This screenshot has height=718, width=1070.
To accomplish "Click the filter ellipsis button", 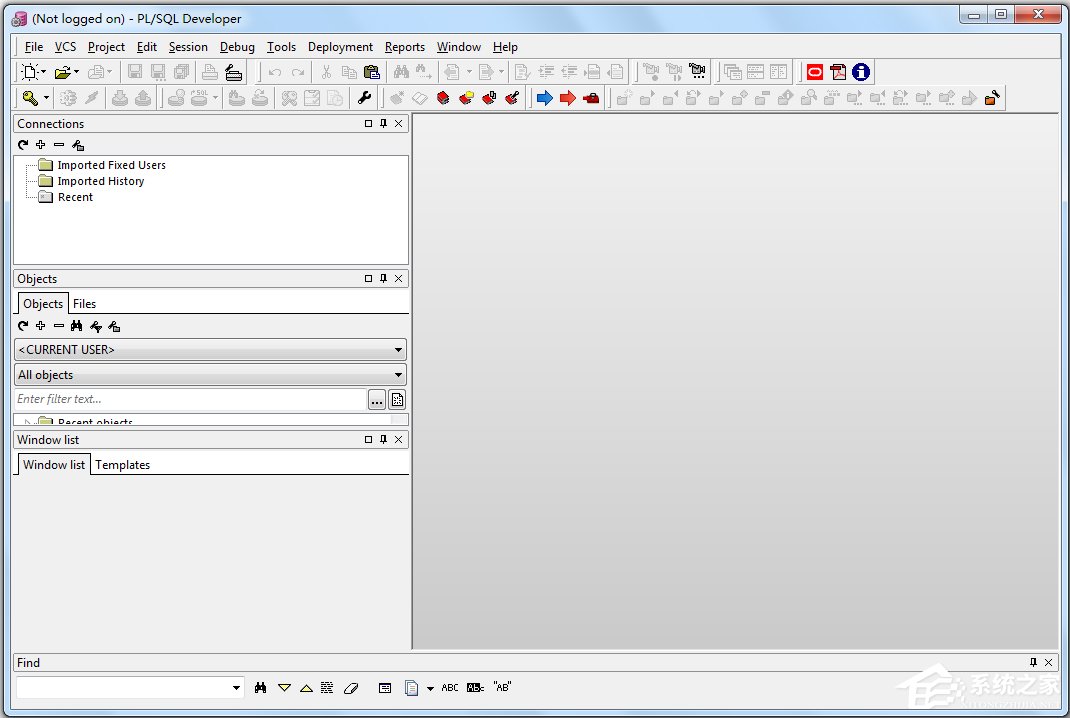I will 377,400.
